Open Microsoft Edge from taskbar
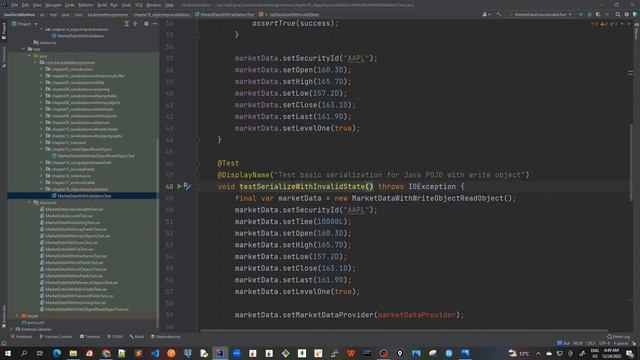This screenshot has width=640, height=360. (56, 353)
